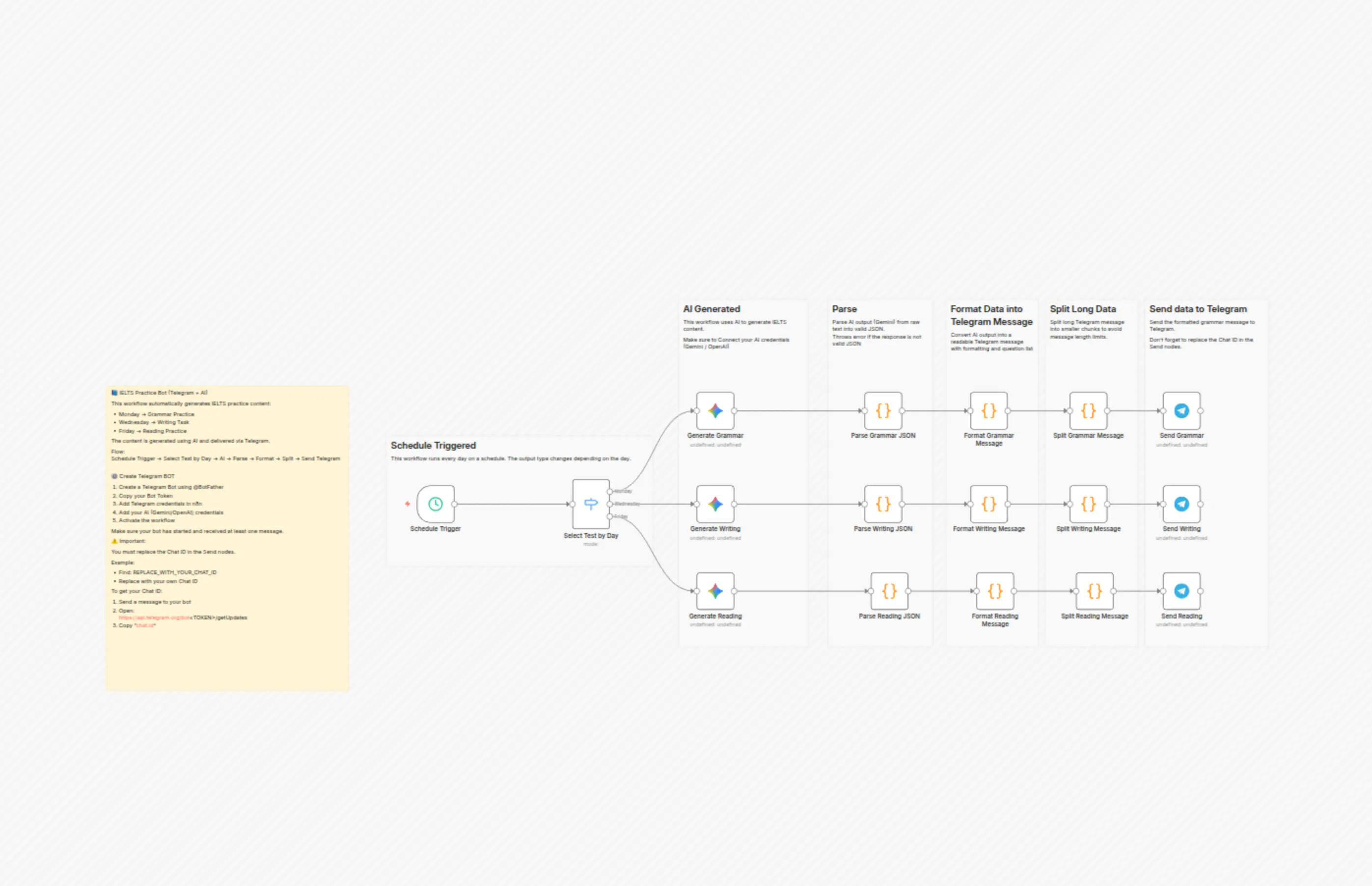
Task: Open the Parse Reading JSON code node
Action: [x=889, y=591]
